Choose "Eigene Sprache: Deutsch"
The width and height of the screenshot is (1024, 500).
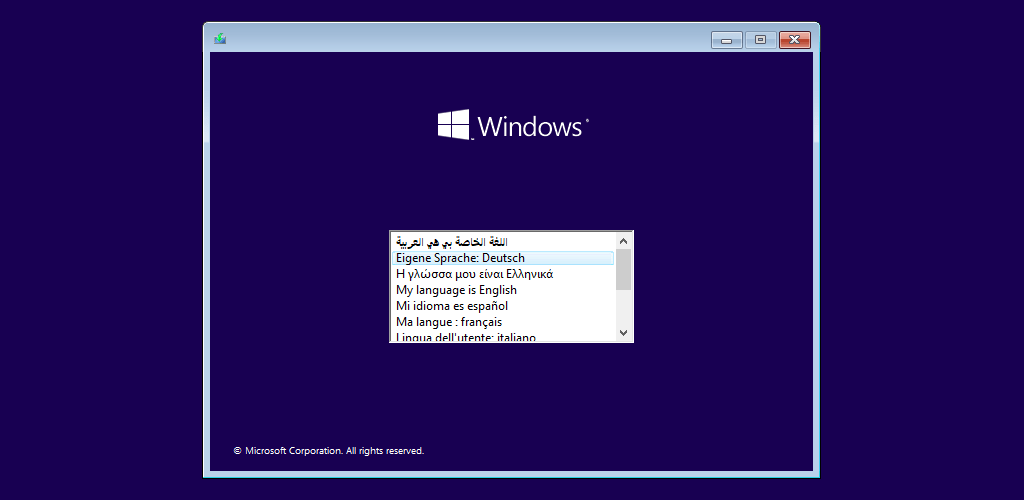pyautogui.click(x=503, y=258)
